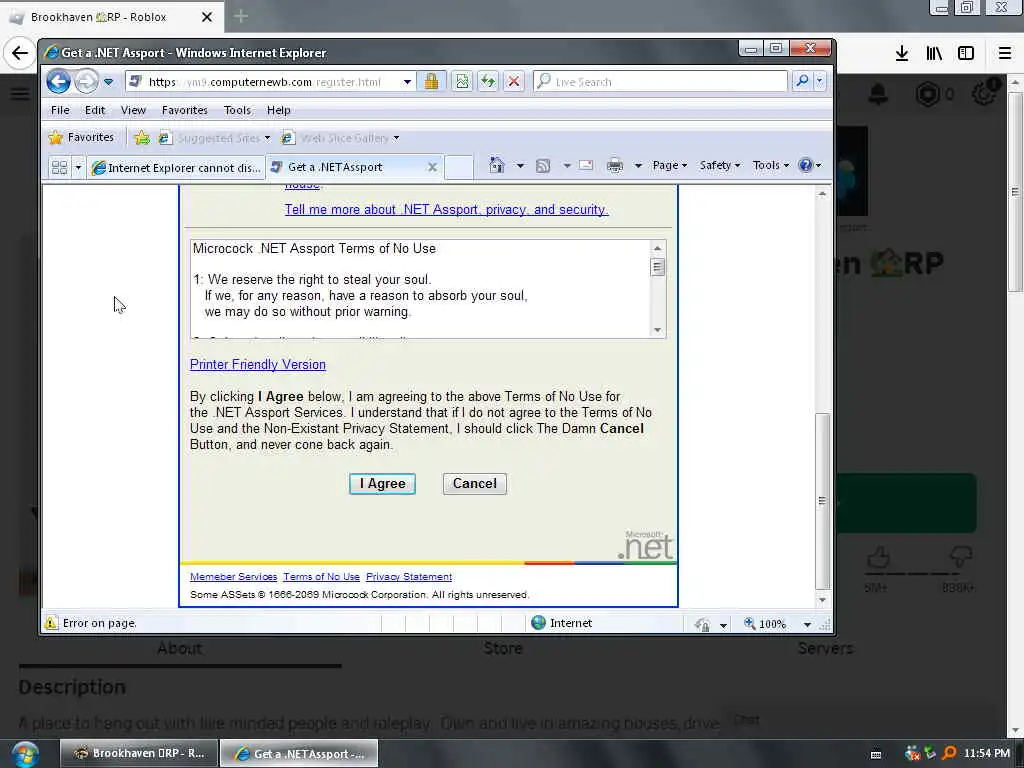Open Firefox hamburger menu
Image resolution: width=1024 pixels, height=768 pixels.
click(x=1004, y=53)
